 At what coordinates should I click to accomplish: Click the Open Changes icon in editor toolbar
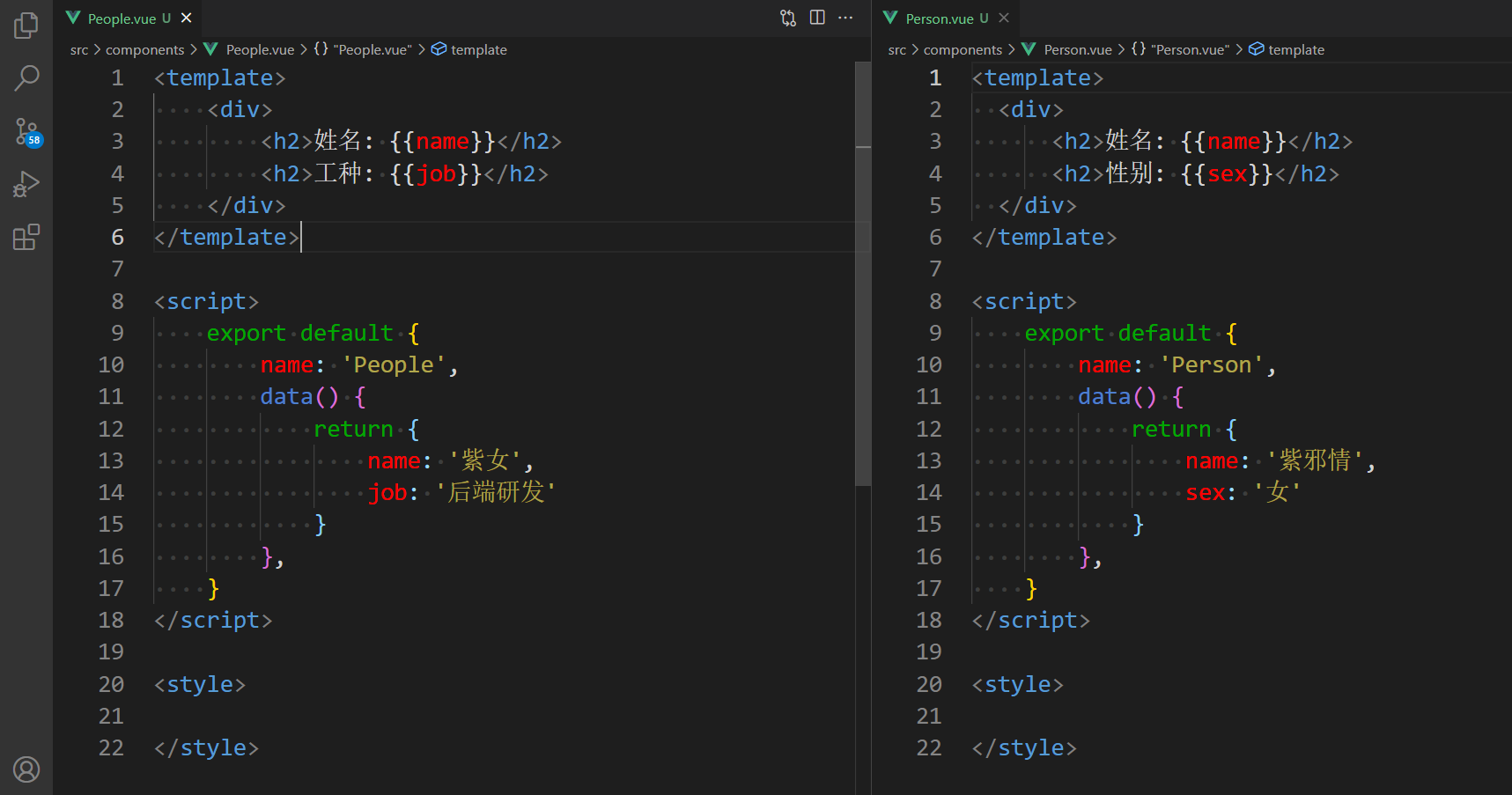point(788,18)
